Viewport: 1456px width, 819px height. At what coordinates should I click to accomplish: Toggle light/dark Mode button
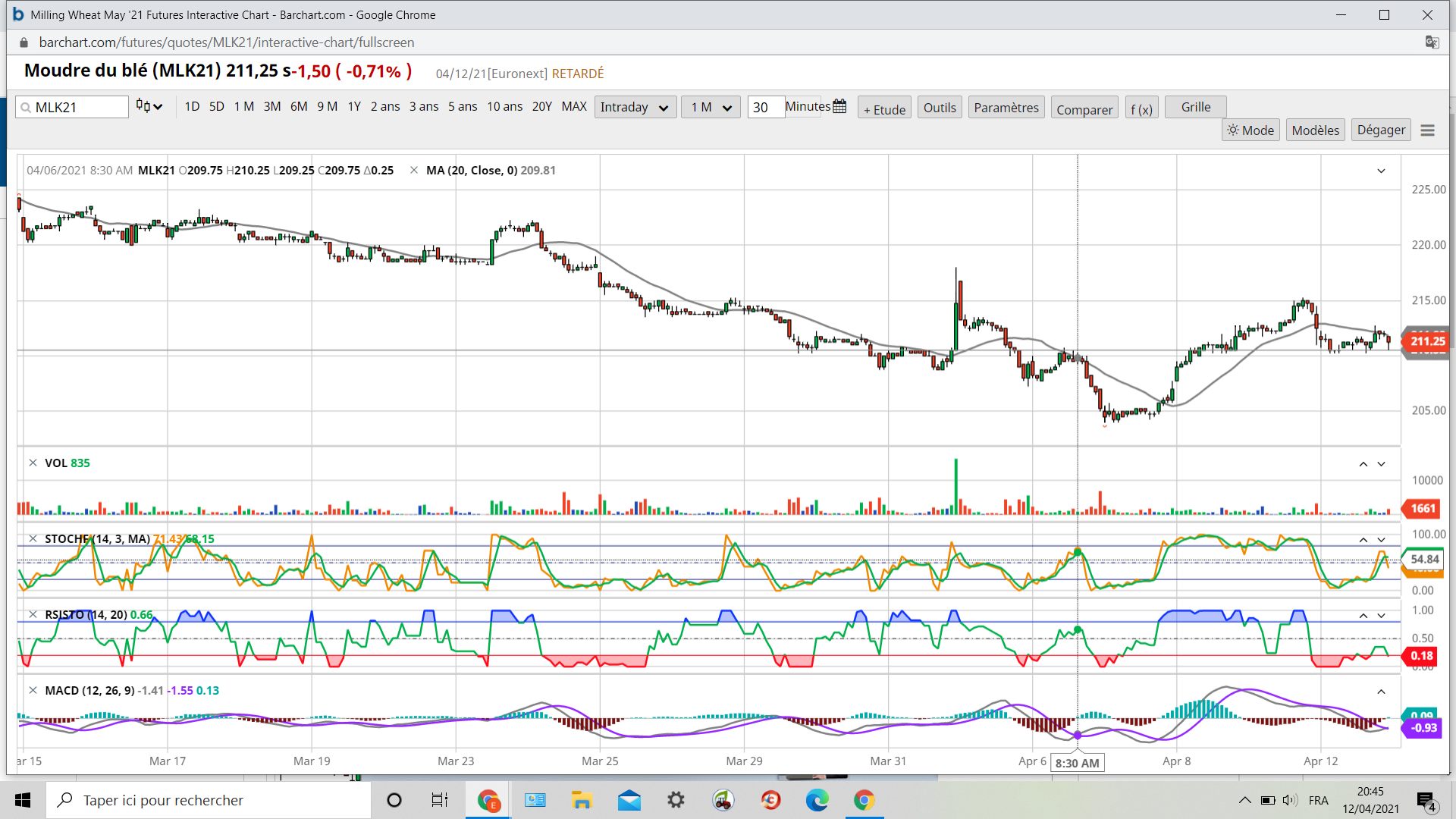pyautogui.click(x=1250, y=130)
